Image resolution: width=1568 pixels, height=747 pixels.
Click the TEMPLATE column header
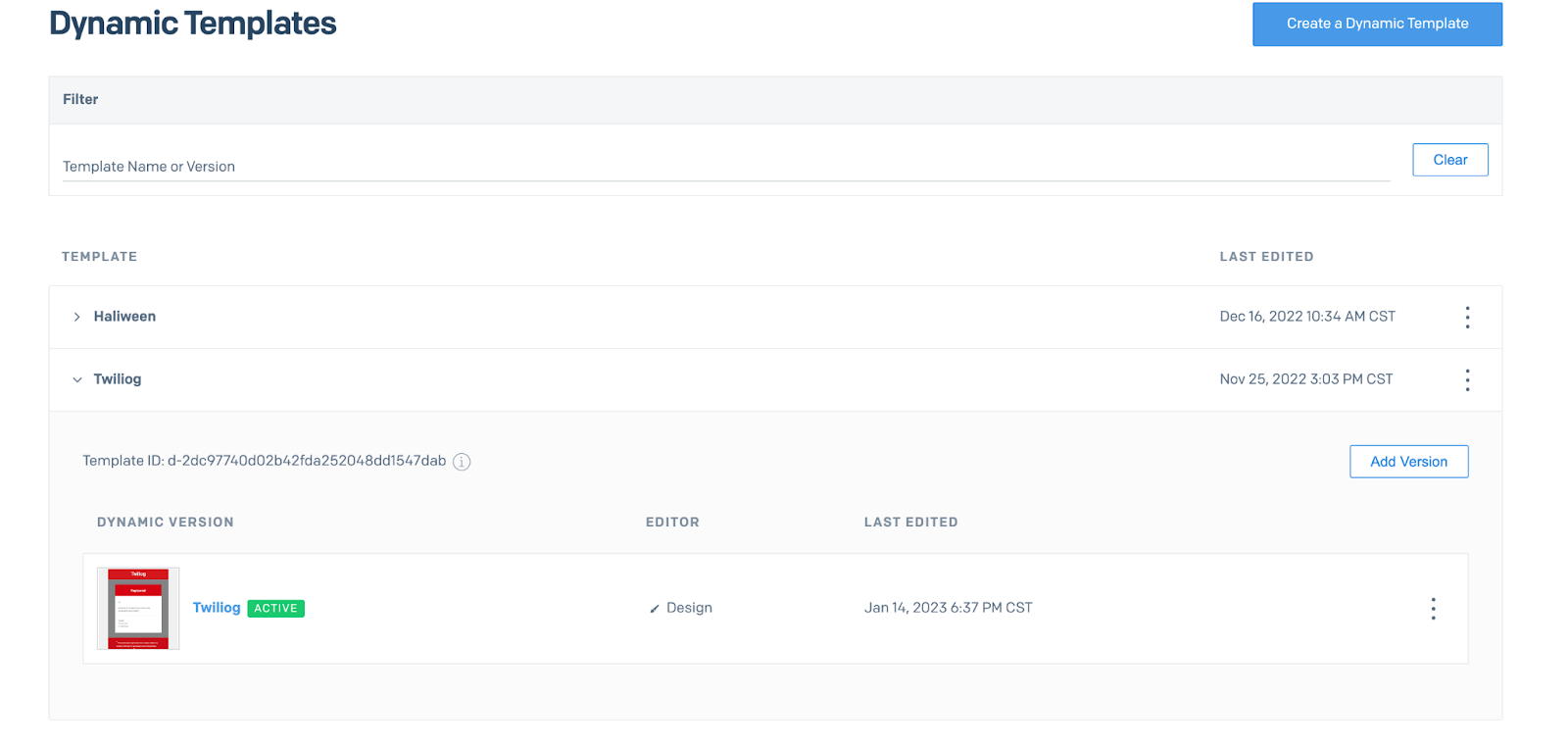click(99, 257)
